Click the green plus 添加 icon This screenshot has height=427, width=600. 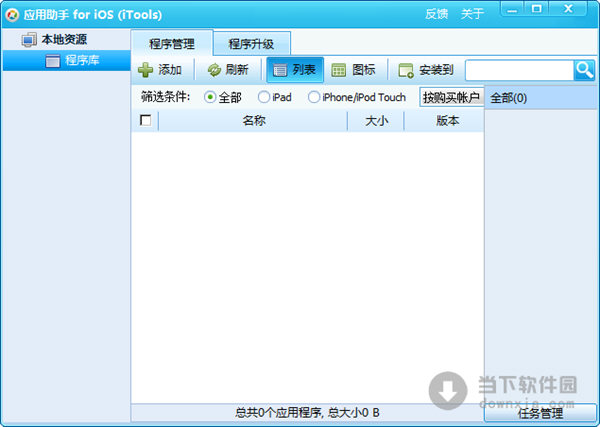coord(145,70)
